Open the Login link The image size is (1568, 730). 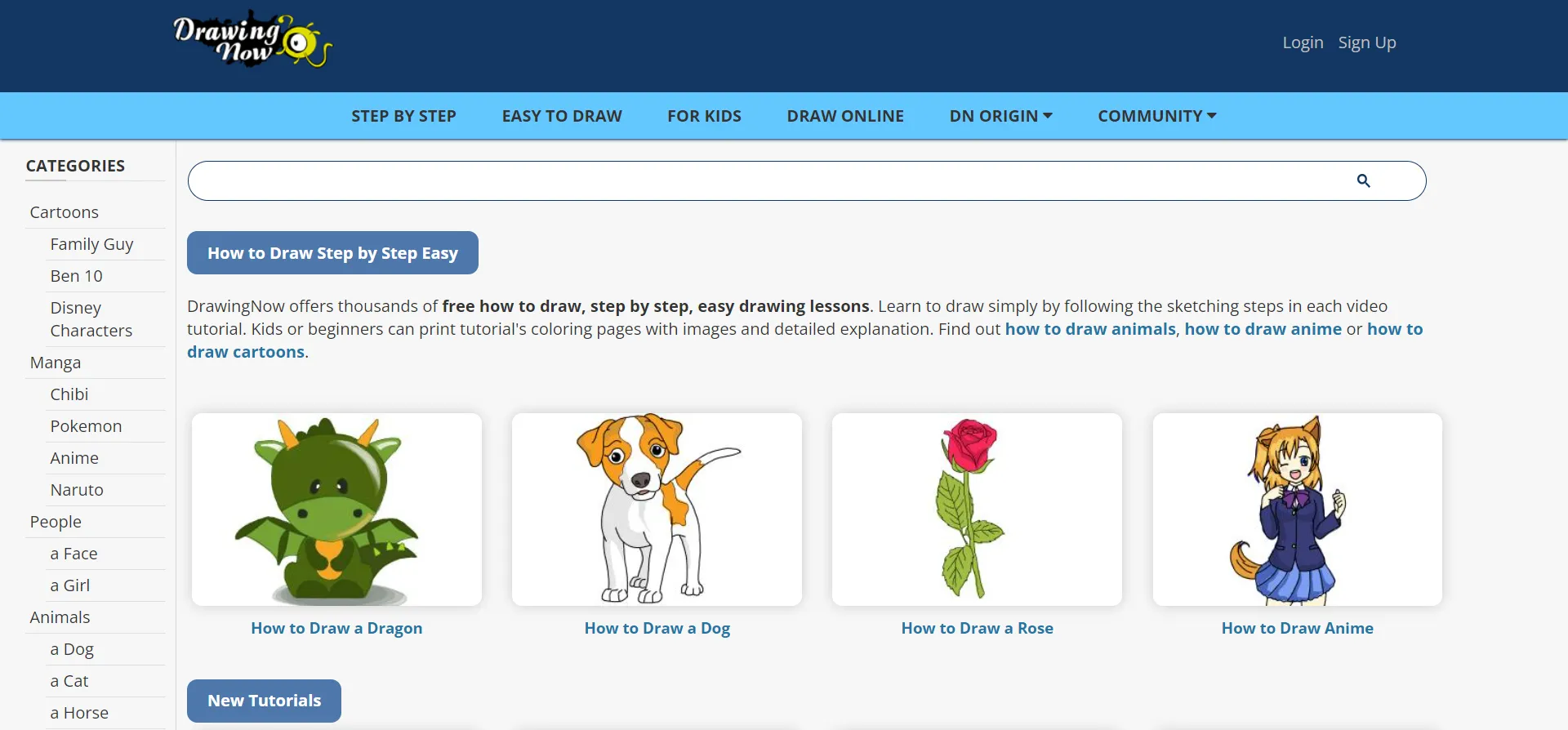[x=1303, y=42]
